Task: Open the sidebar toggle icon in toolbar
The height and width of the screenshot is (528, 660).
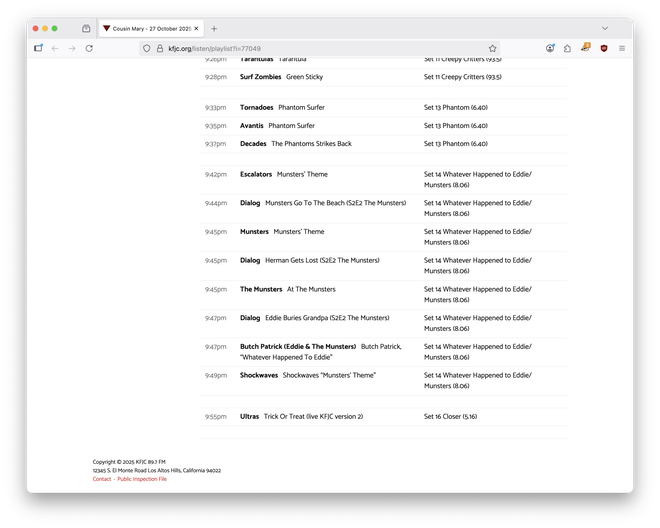Action: click(x=38, y=48)
